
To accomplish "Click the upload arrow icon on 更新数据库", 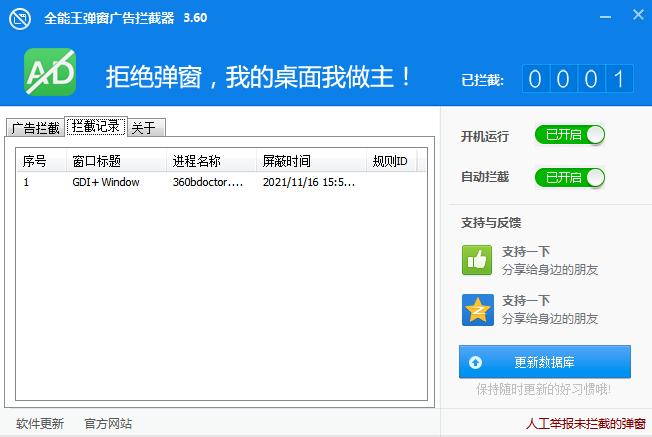I will coord(475,362).
